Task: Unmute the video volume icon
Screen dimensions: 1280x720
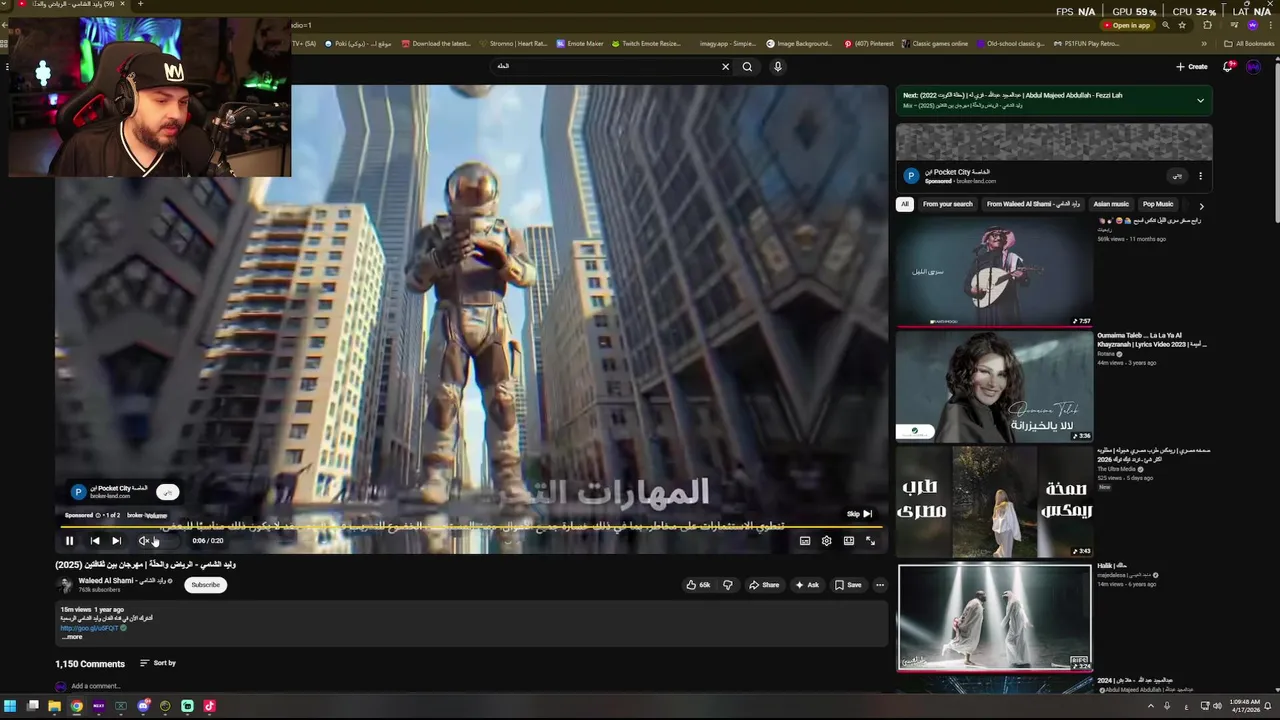Action: 144,541
